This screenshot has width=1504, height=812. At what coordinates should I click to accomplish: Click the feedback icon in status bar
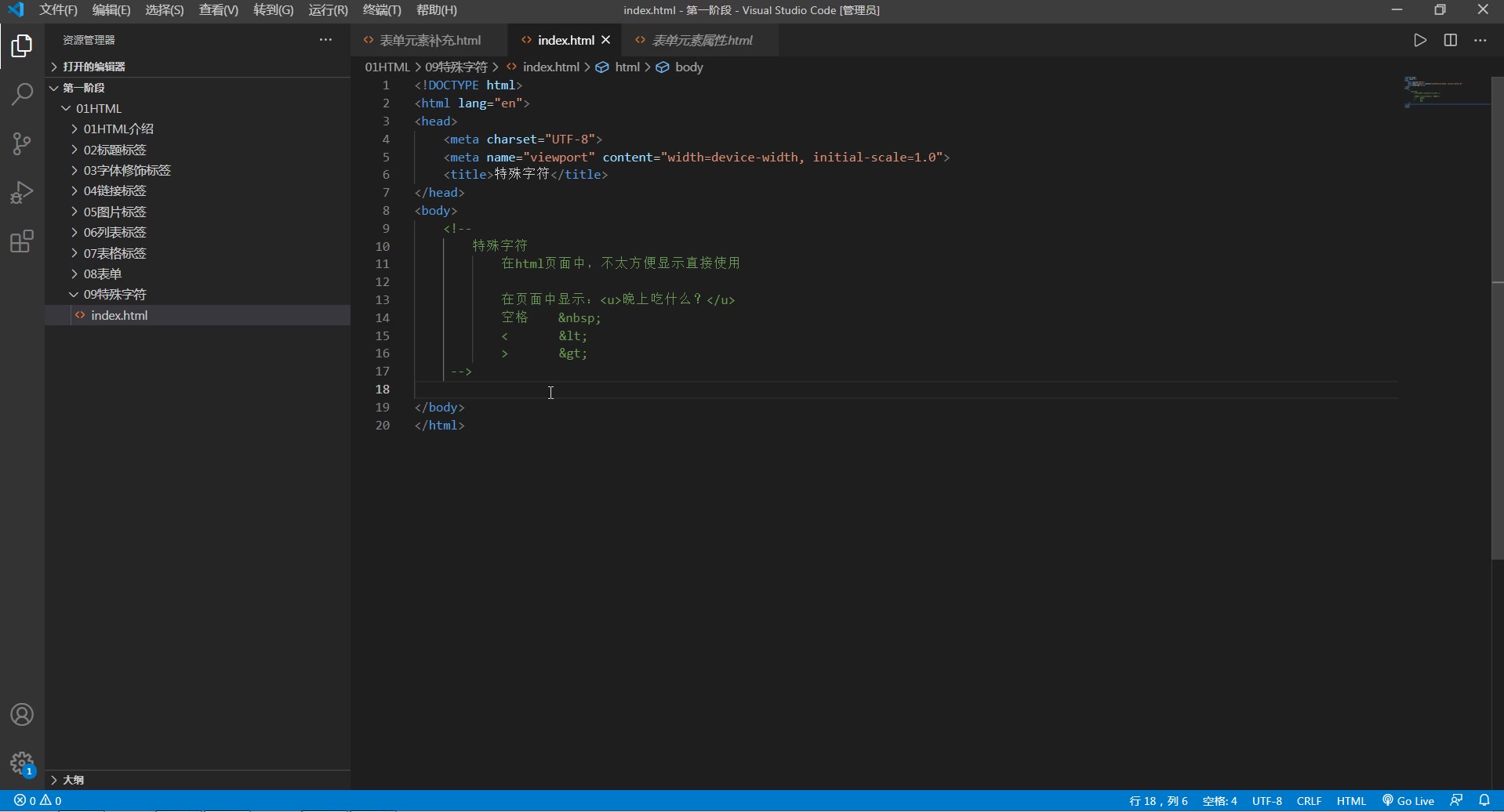pyautogui.click(x=1456, y=801)
